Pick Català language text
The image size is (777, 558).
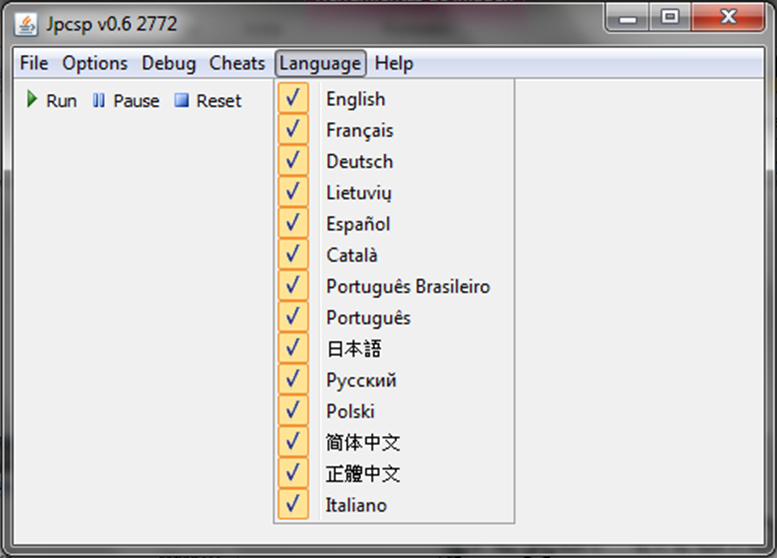pos(352,255)
